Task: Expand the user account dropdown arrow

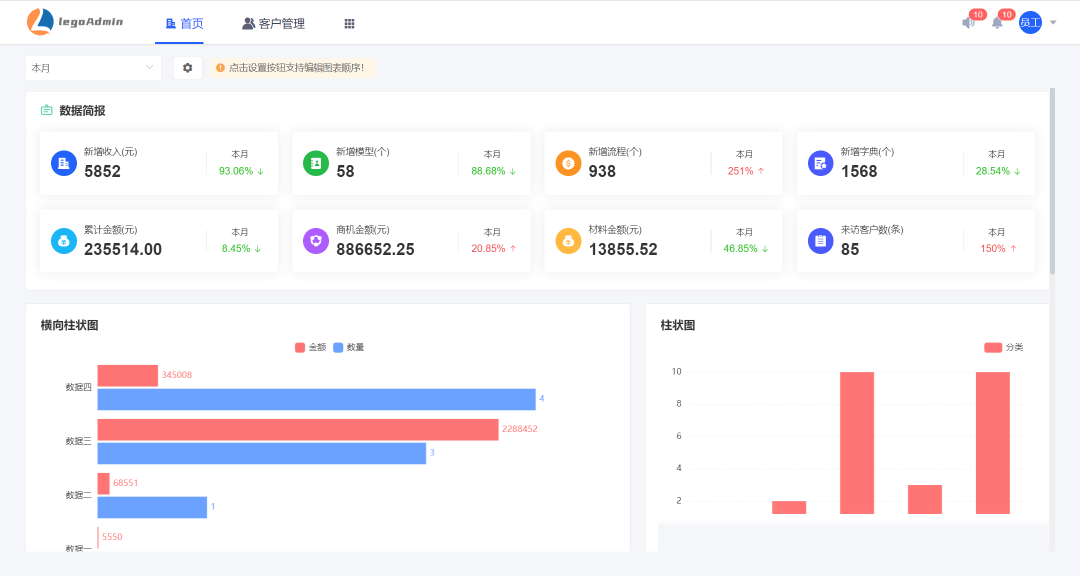Action: (x=1053, y=23)
